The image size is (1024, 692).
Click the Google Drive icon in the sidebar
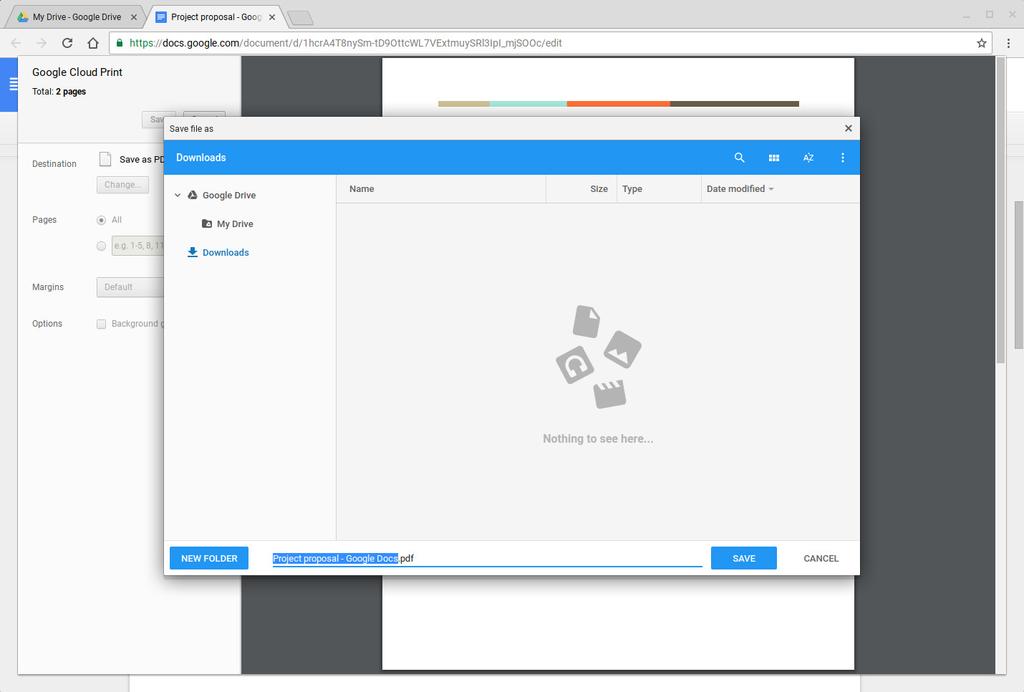(193, 195)
